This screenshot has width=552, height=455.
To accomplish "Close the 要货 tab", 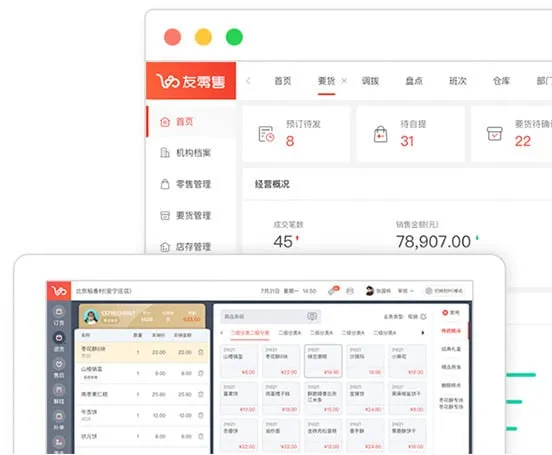I will pyautogui.click(x=344, y=81).
